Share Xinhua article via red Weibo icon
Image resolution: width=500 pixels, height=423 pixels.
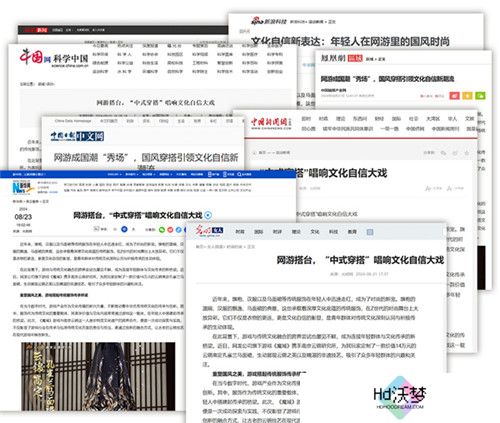click(x=170, y=229)
